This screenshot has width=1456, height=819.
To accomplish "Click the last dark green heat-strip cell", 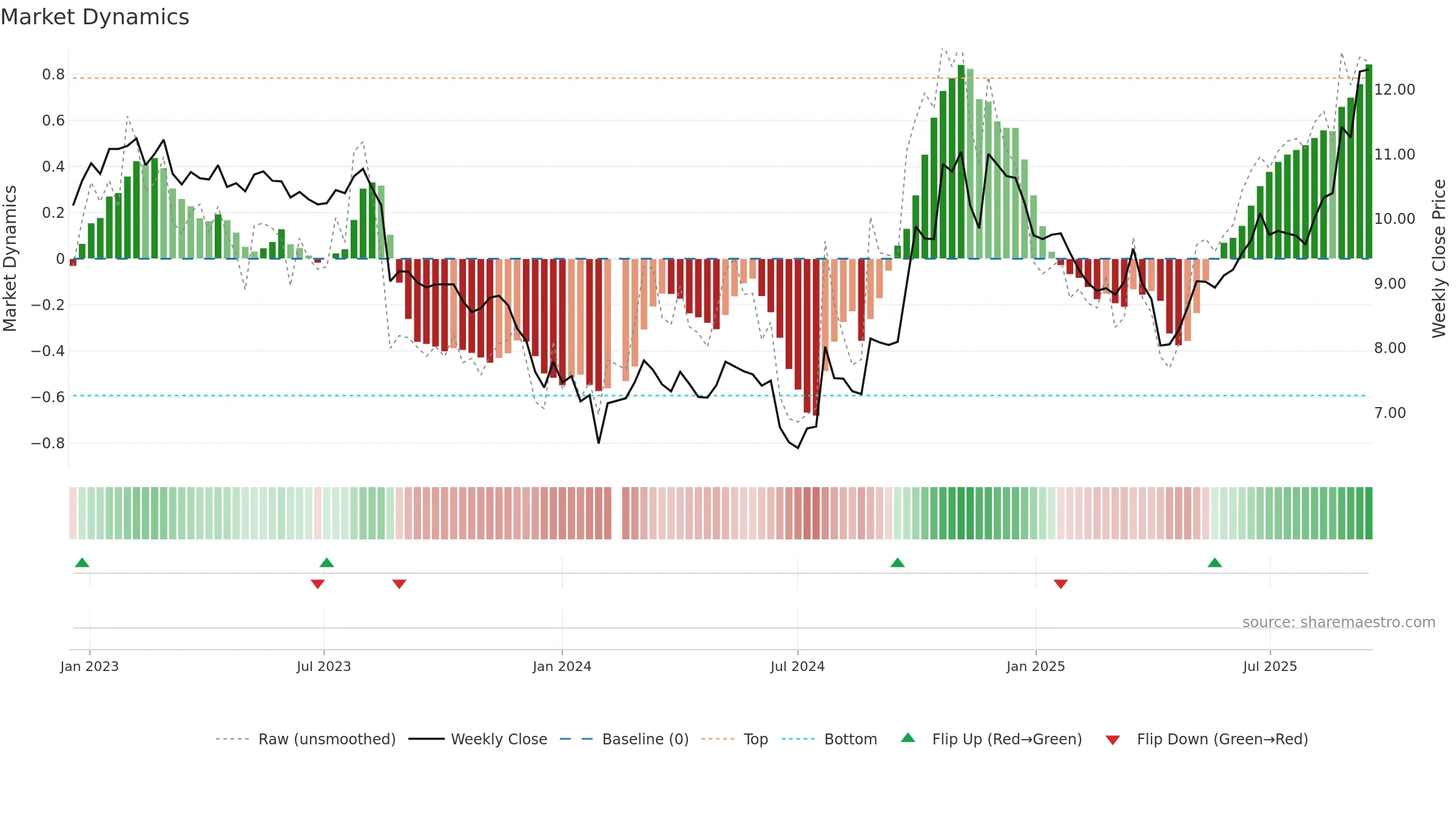I will (x=1369, y=513).
